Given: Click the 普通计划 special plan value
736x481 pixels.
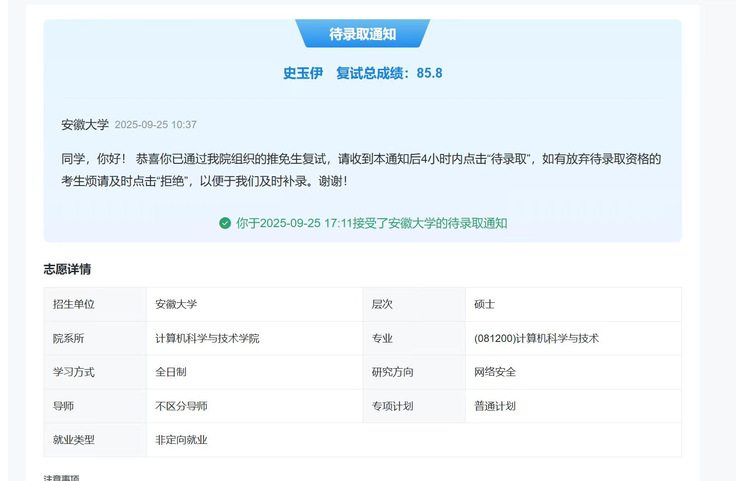Looking at the screenshot, I should pyautogui.click(x=495, y=406).
